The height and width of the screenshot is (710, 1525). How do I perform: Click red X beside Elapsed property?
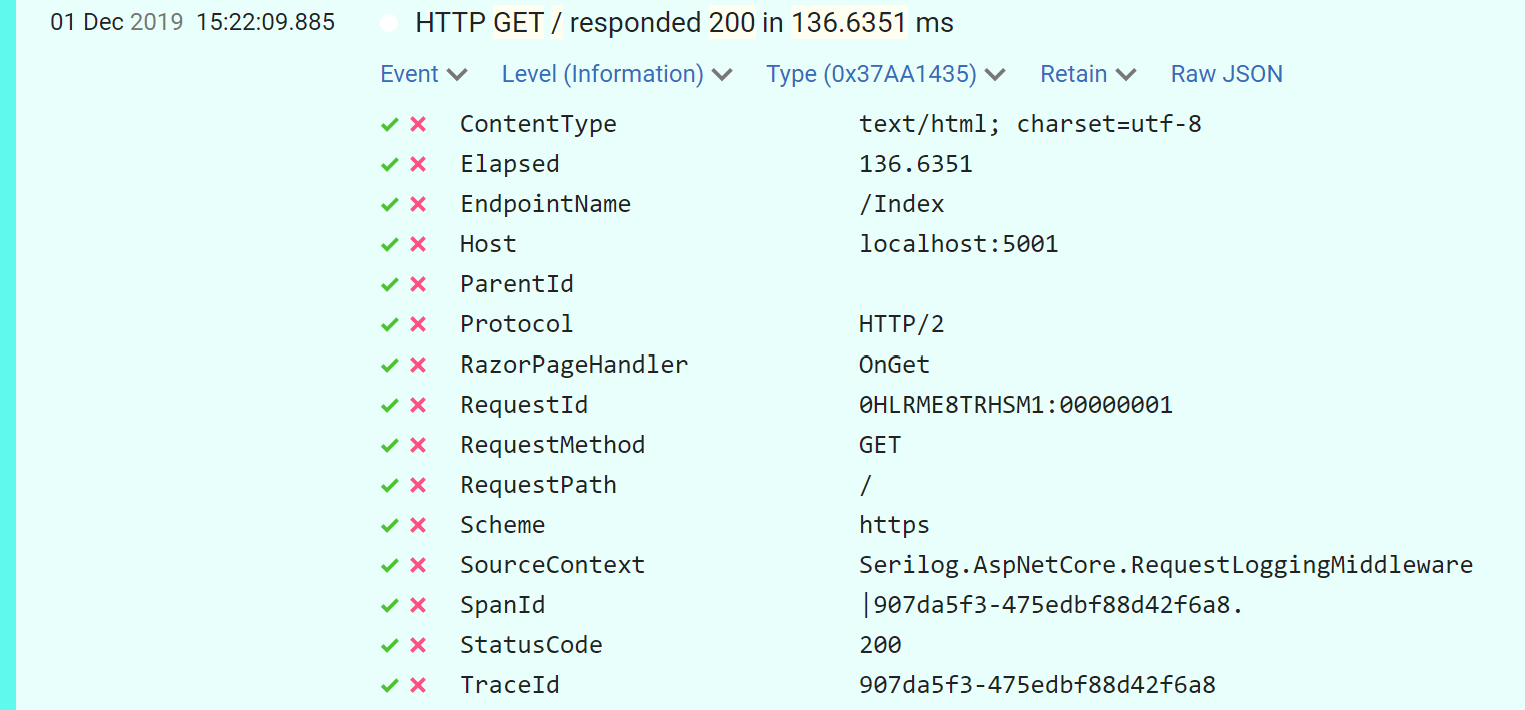point(418,165)
